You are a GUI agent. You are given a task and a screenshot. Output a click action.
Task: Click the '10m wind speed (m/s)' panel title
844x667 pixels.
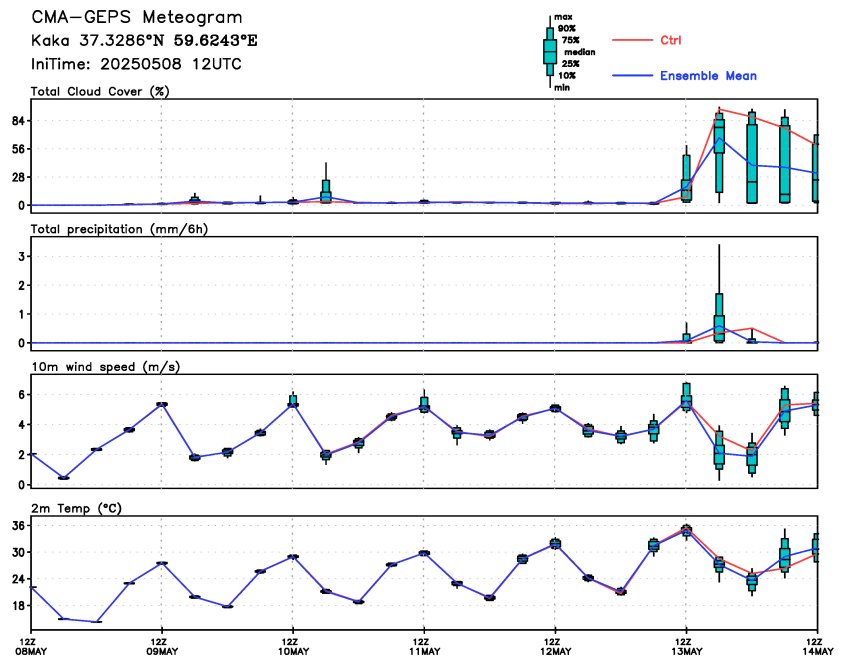[106, 367]
